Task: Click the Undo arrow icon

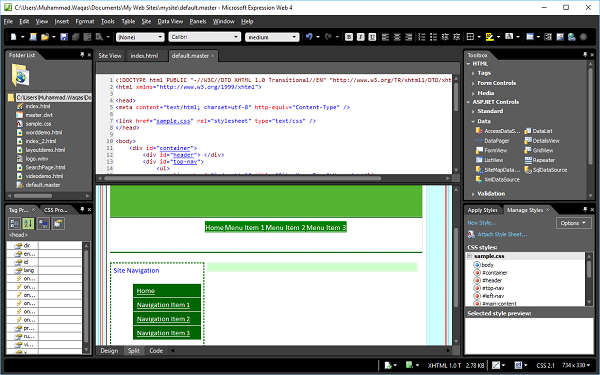Action: point(309,37)
